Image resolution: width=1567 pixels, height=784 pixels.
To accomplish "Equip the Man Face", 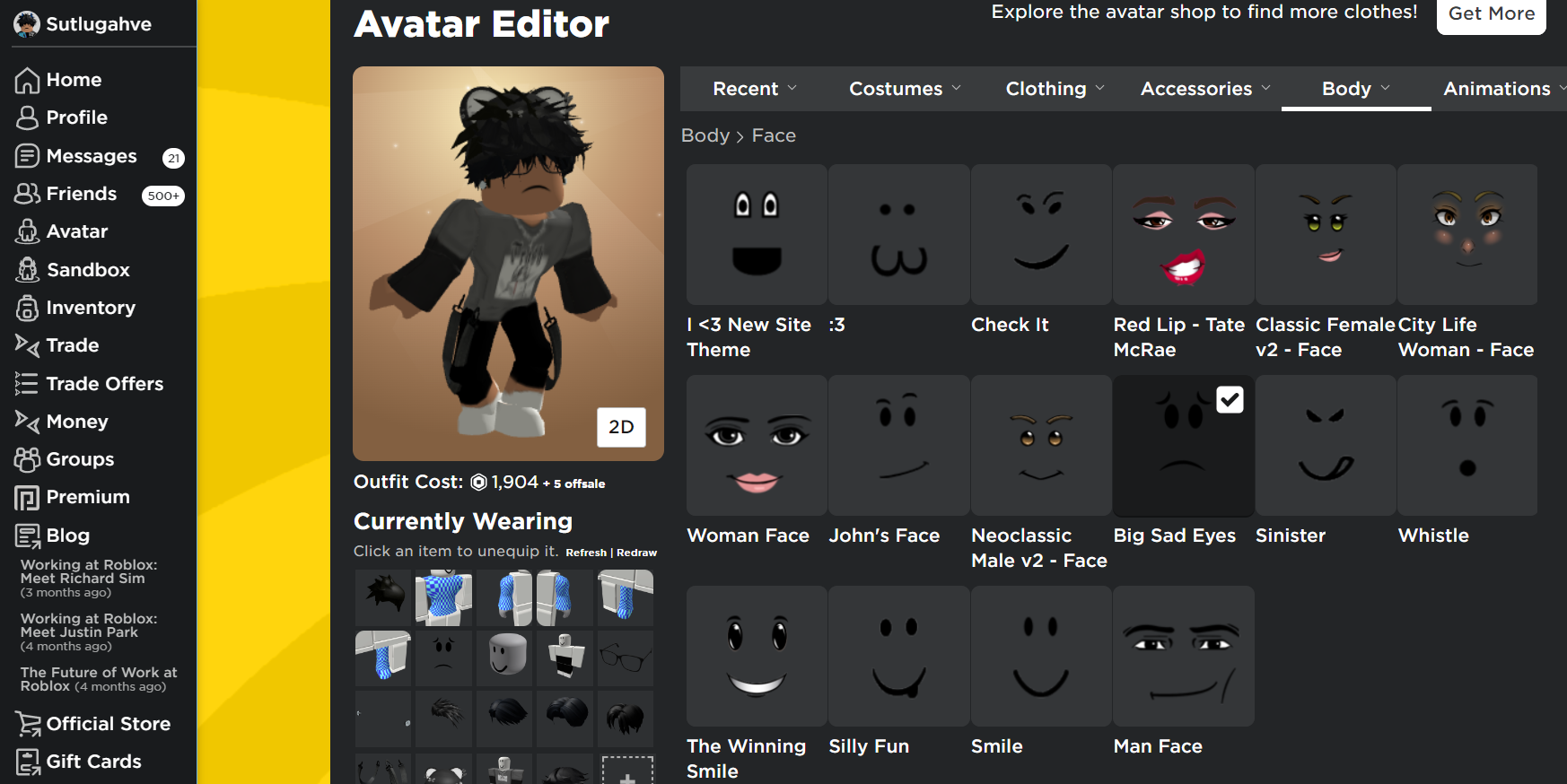I will (1183, 657).
